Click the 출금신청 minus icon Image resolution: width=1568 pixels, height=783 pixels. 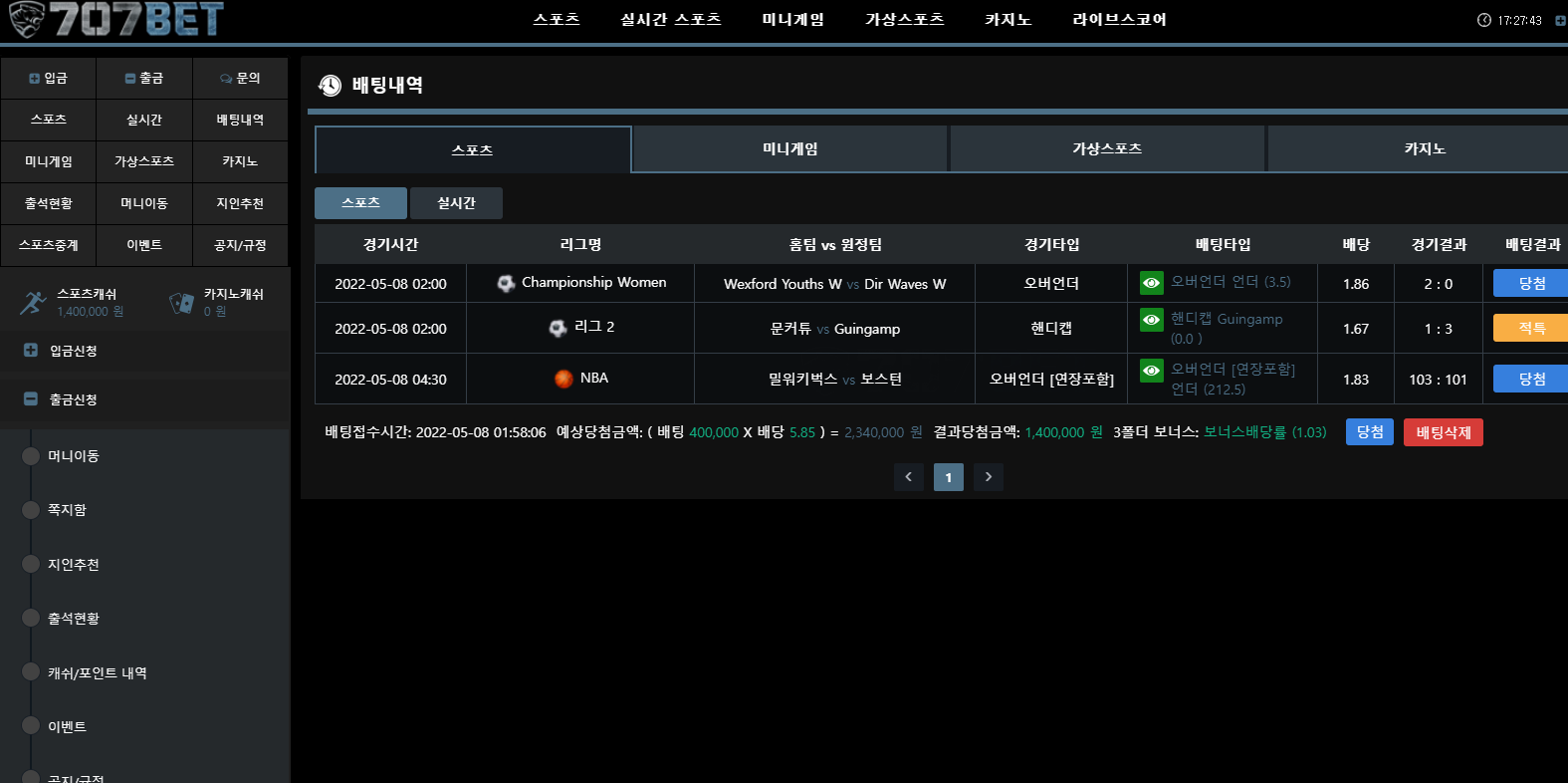(31, 398)
